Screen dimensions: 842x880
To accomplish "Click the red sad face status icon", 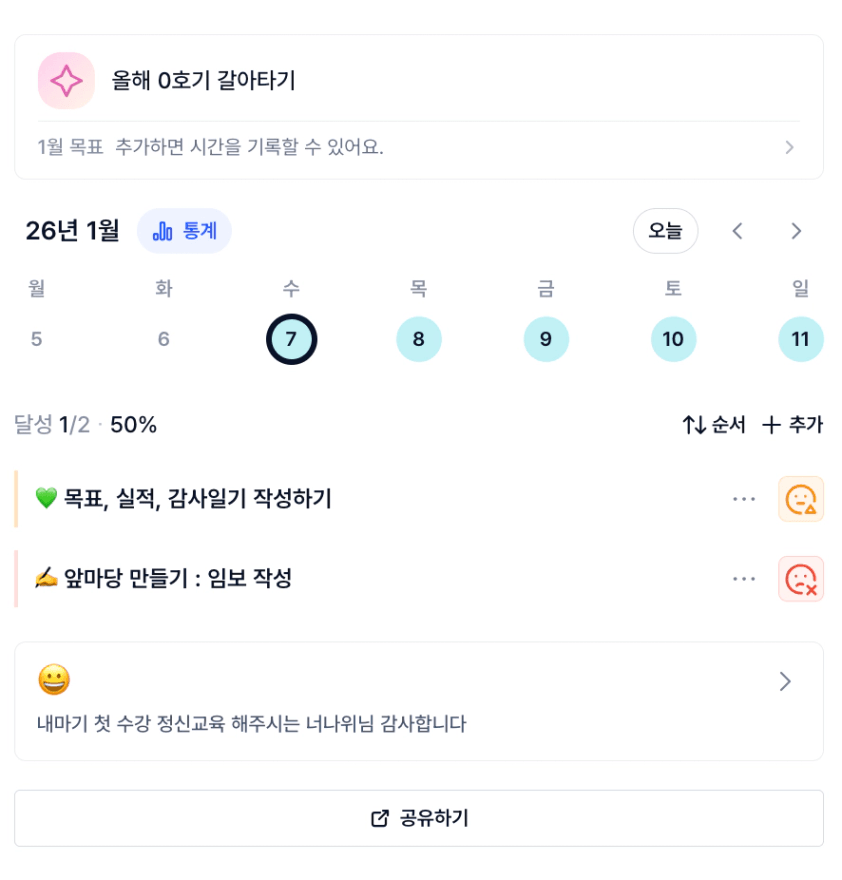I will click(800, 579).
